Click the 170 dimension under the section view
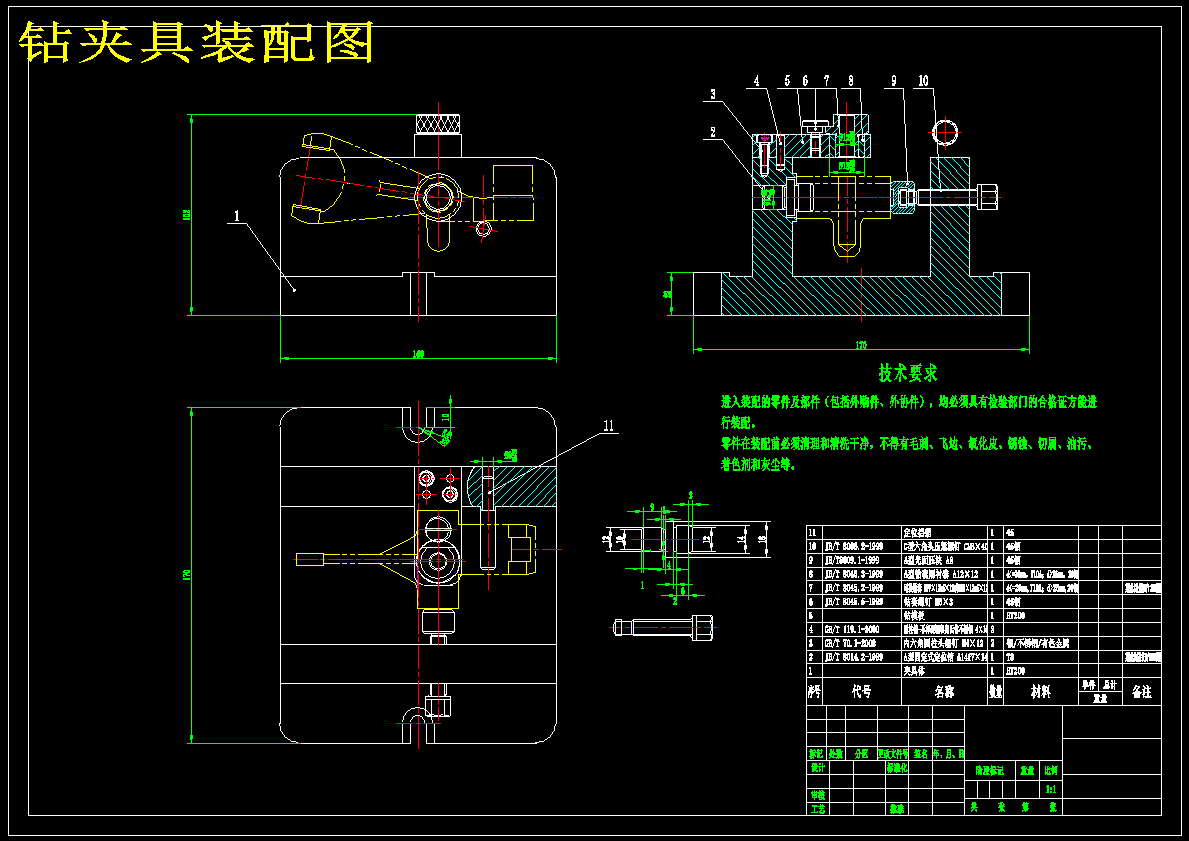 861,346
